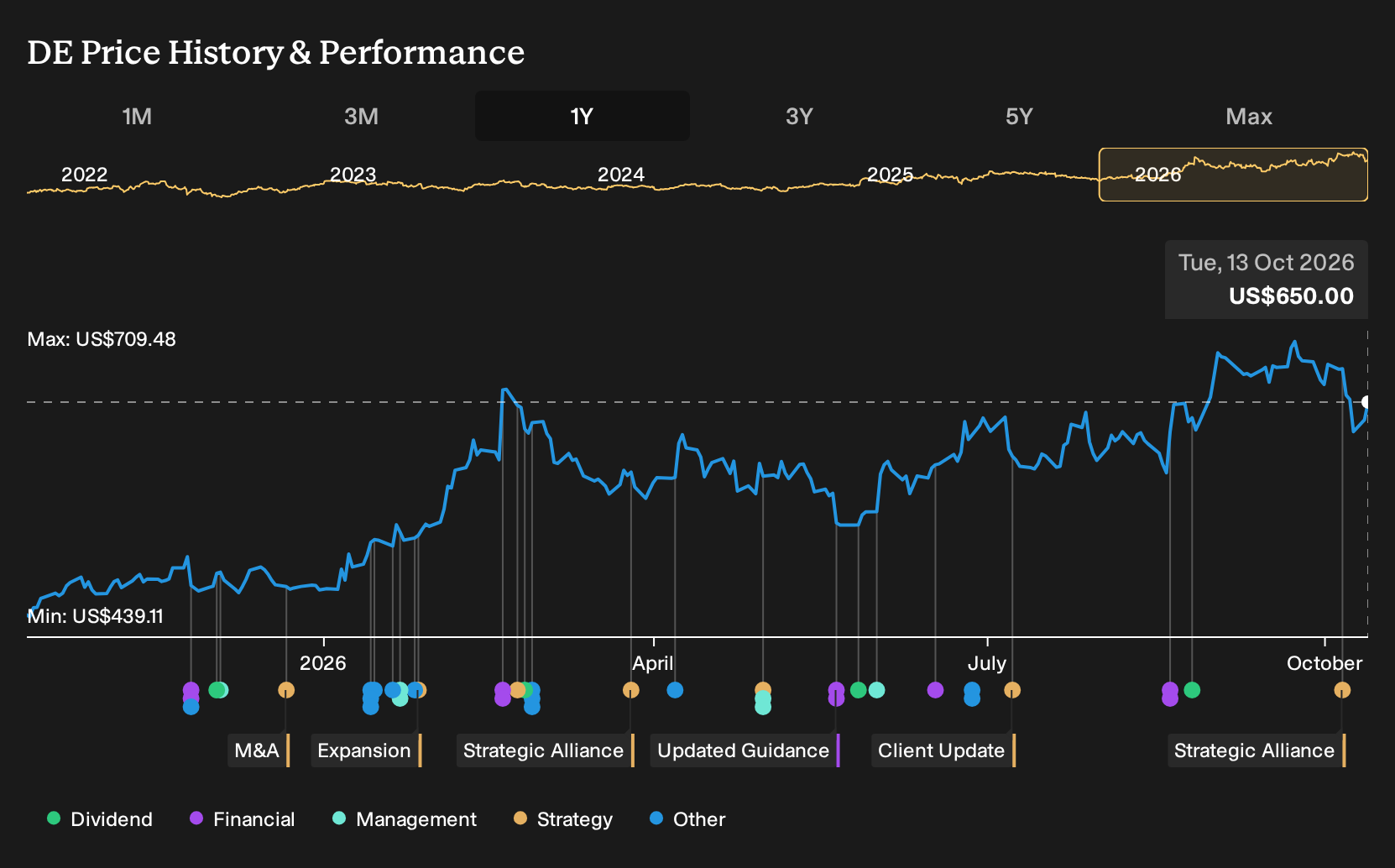Screen dimensions: 1395x868
Task: Open the Expansion event label
Action: [366, 750]
